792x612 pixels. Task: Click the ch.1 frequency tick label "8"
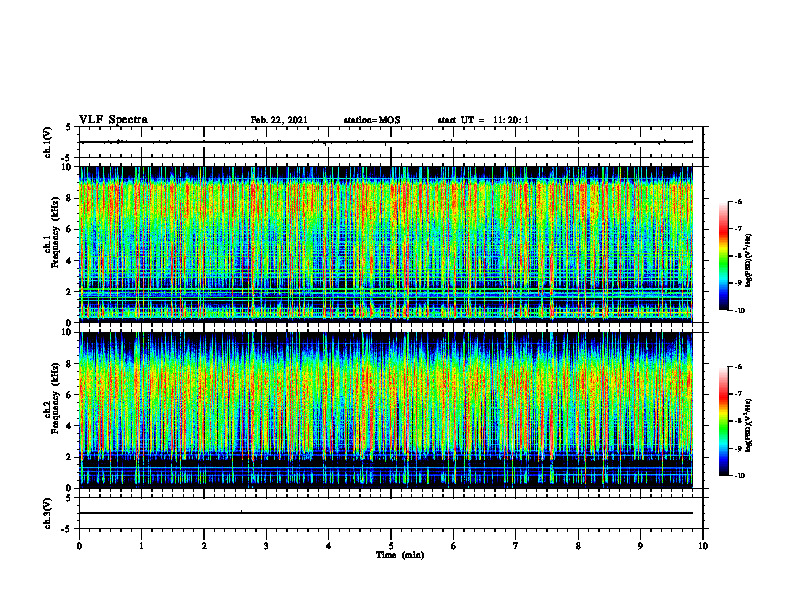(70, 198)
